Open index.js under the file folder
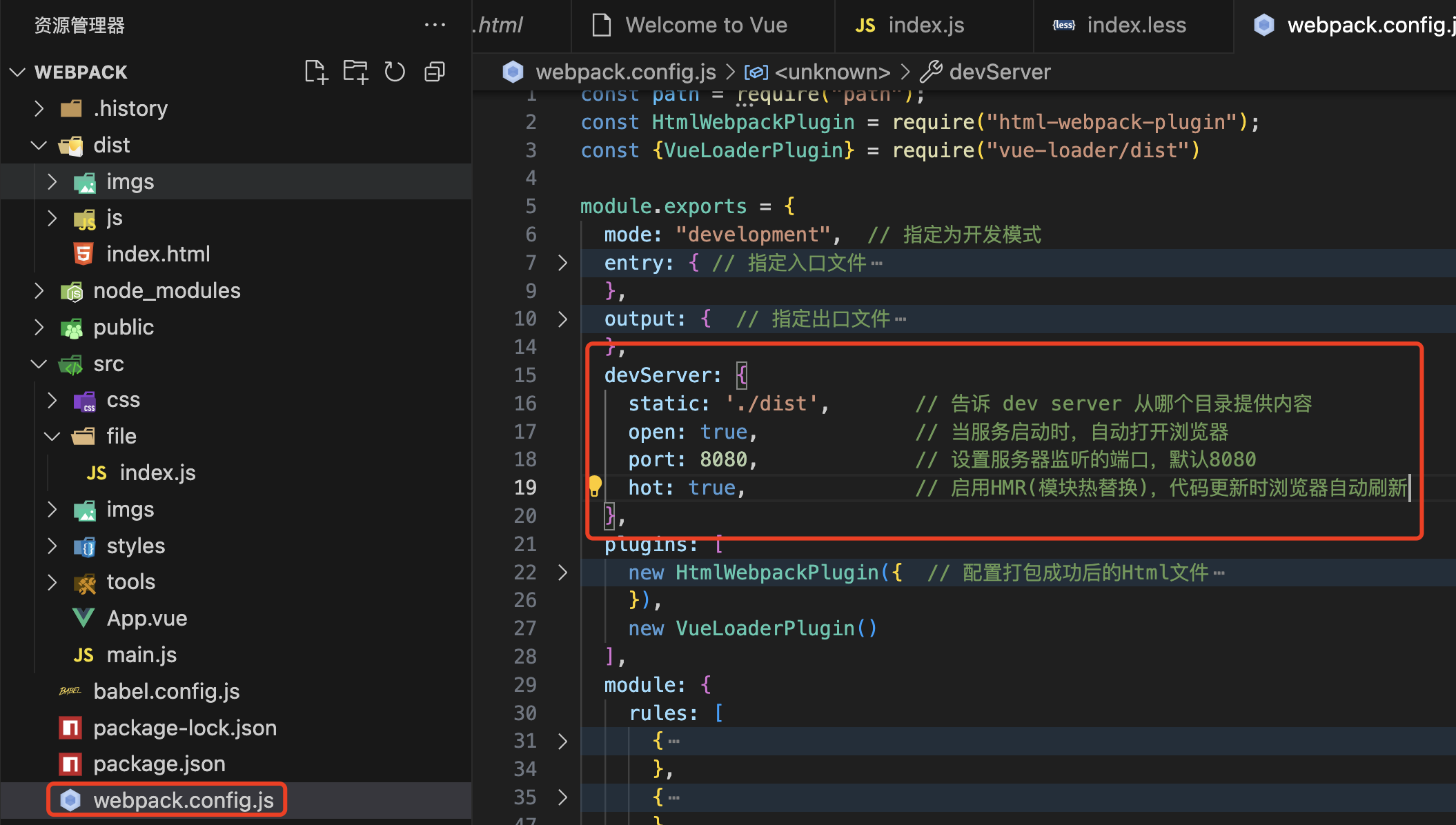 236,473
